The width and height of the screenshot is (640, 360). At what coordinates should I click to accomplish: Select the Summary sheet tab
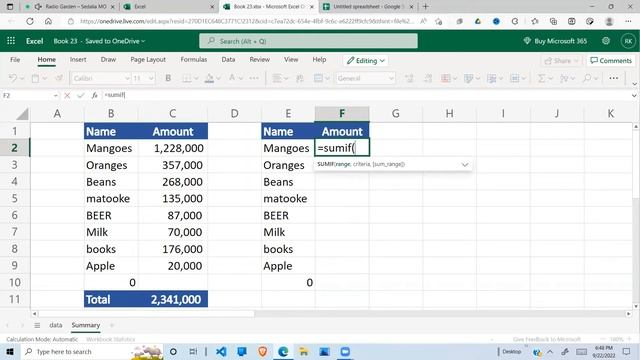(x=86, y=325)
